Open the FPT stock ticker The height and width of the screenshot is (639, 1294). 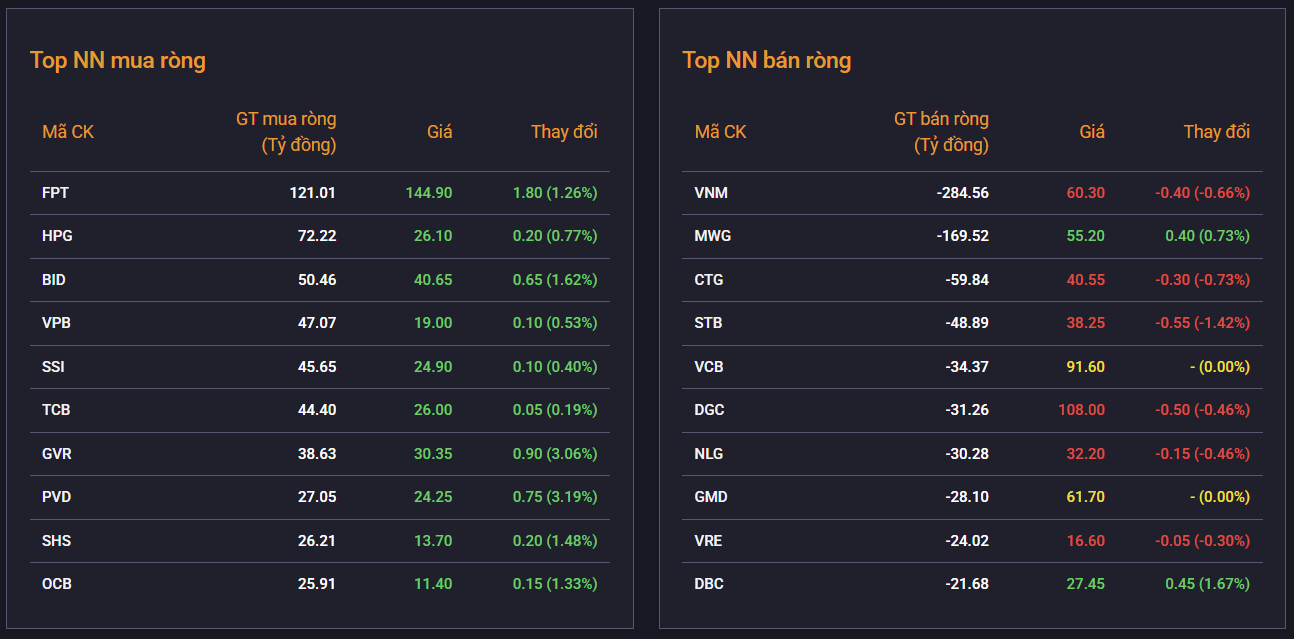coord(56,193)
